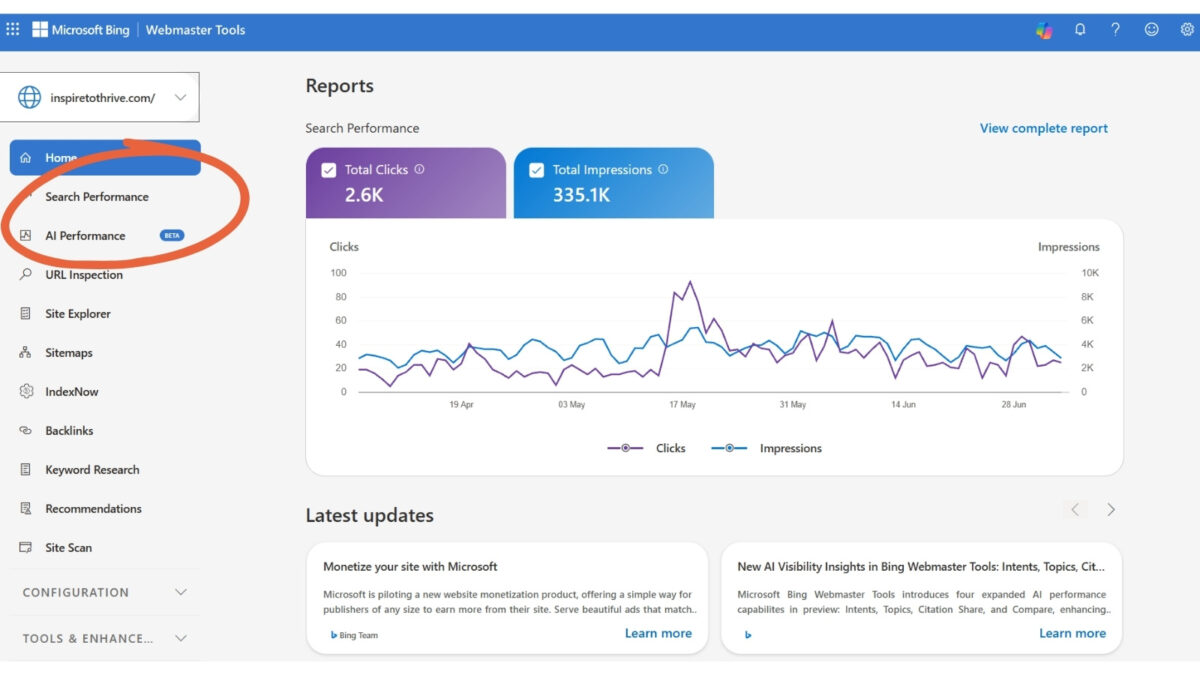
Task: Click the New AI Visibility Insights heading
Action: pos(921,566)
